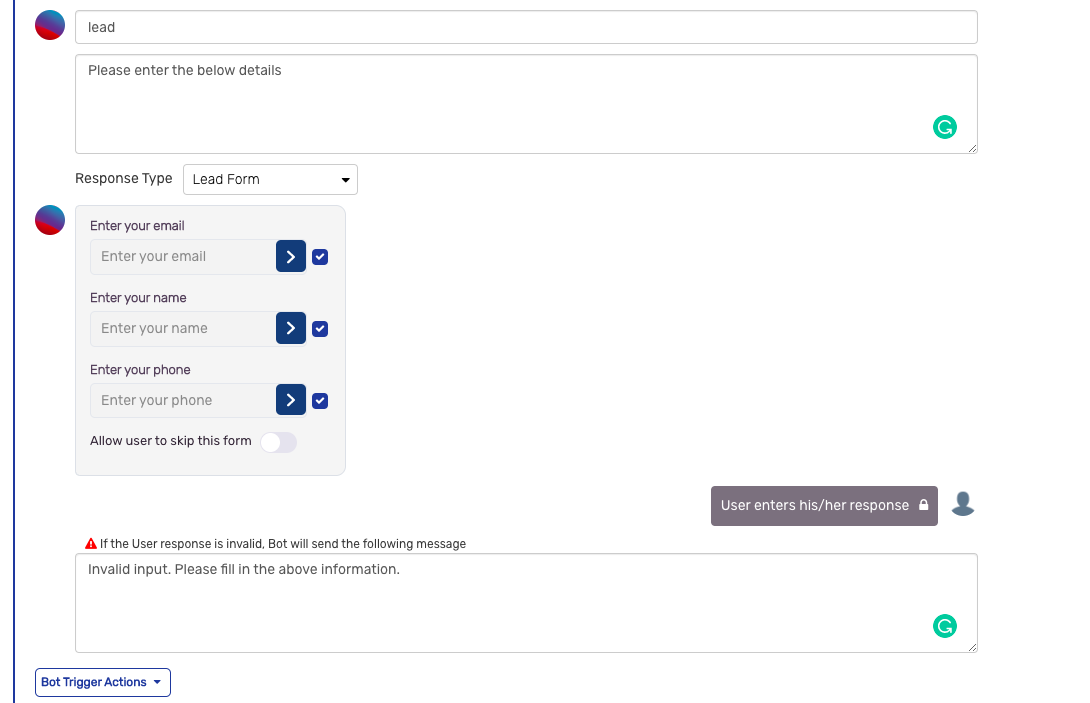This screenshot has width=1090, height=703.
Task: Click the Grammarly icon in the message box
Action: [x=944, y=127]
